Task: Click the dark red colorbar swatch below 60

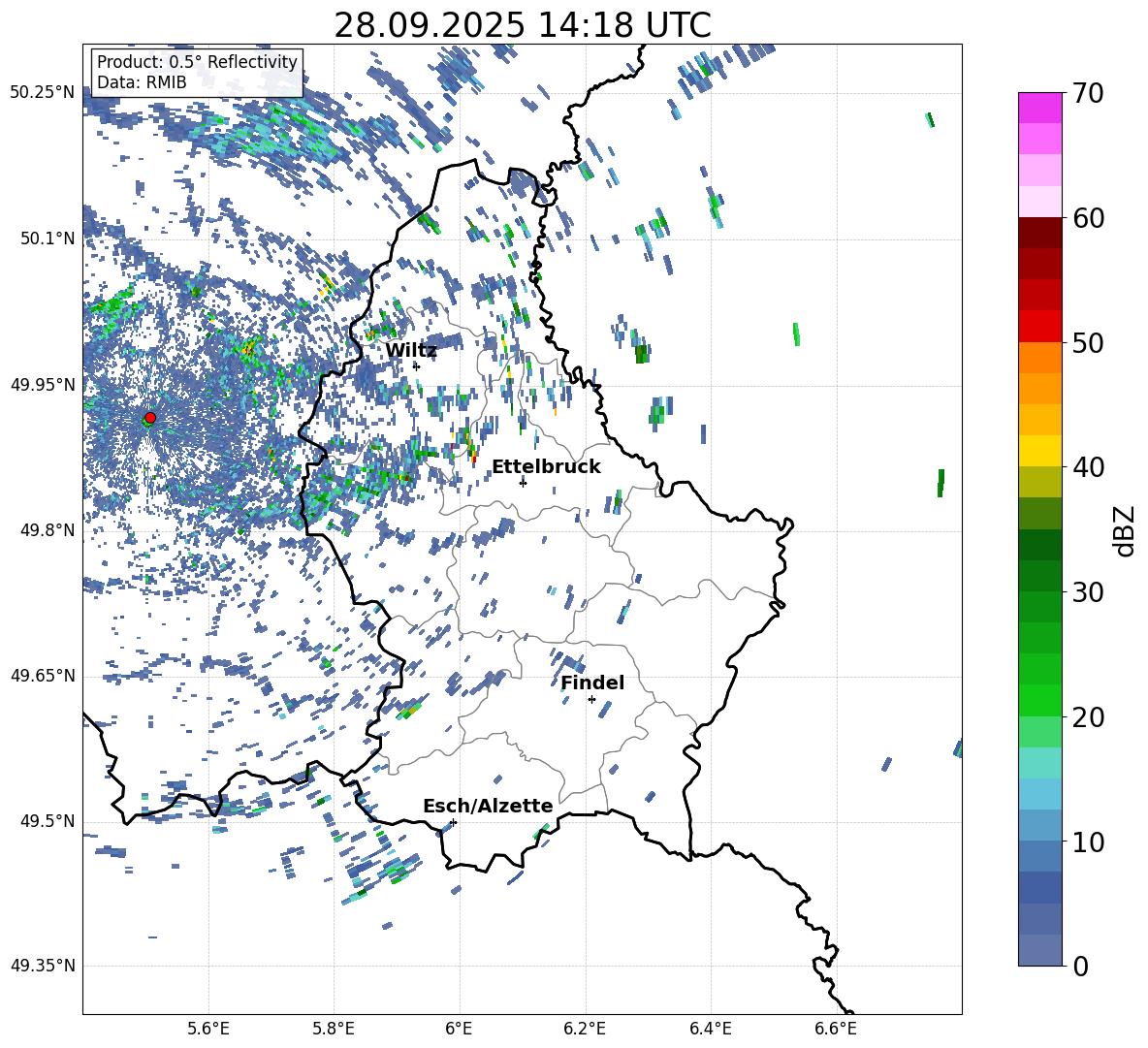Action: [x=1039, y=233]
